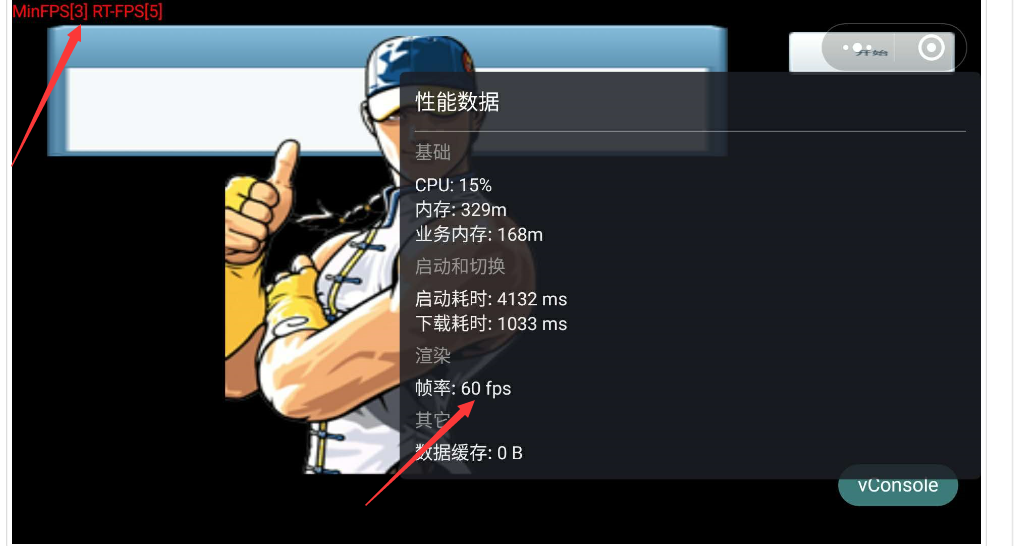Viewport: 1019px width, 546px height.
Task: Click the CPU: 15% reading
Action: pyautogui.click(x=454, y=185)
